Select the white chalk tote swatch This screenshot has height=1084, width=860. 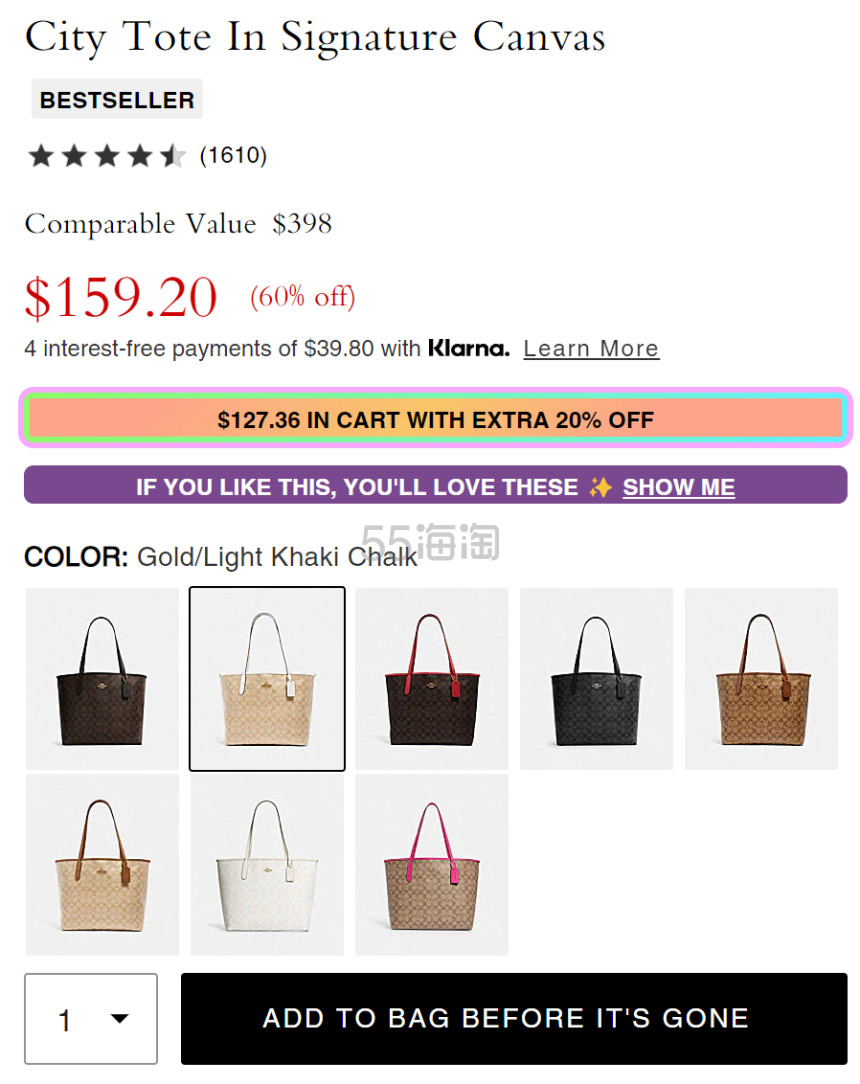267,865
